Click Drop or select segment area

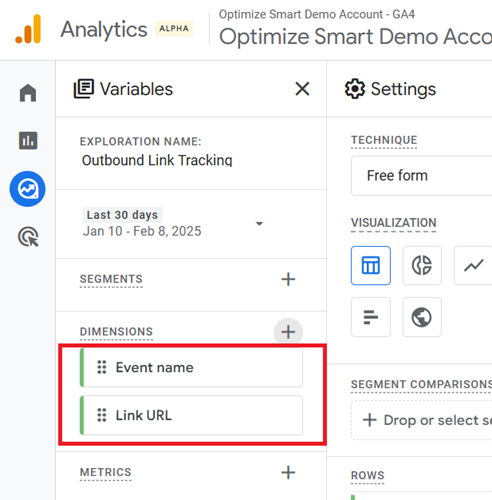pyautogui.click(x=422, y=420)
